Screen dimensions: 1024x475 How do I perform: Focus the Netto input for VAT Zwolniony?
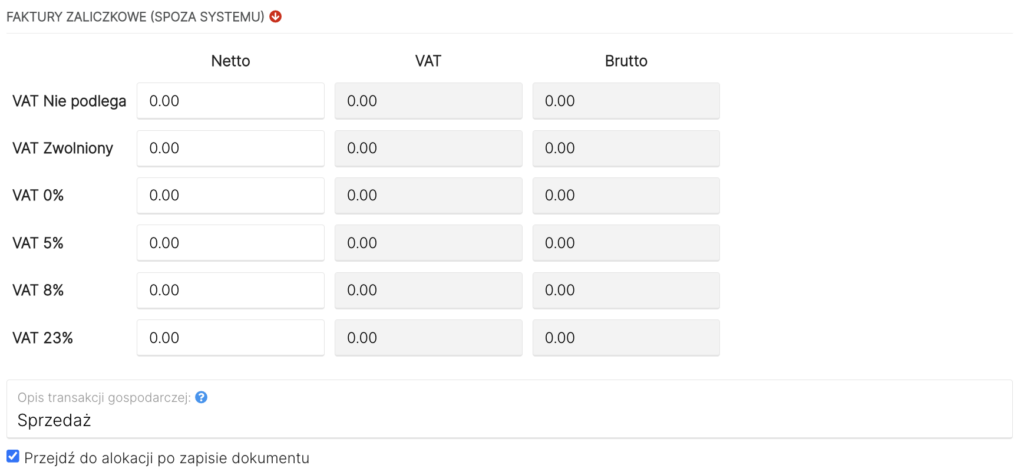click(x=230, y=148)
